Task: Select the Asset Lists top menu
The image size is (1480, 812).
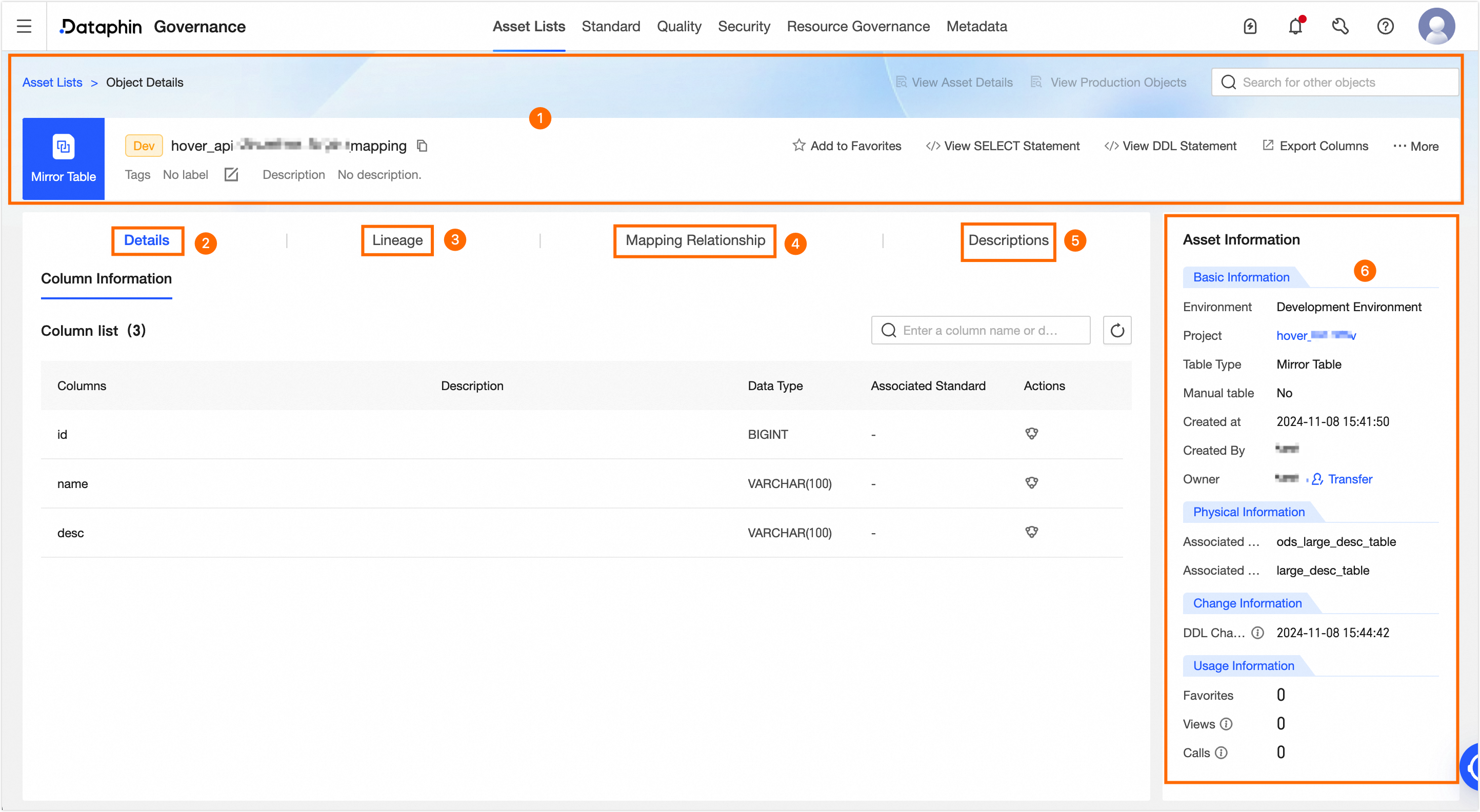Action: [529, 27]
